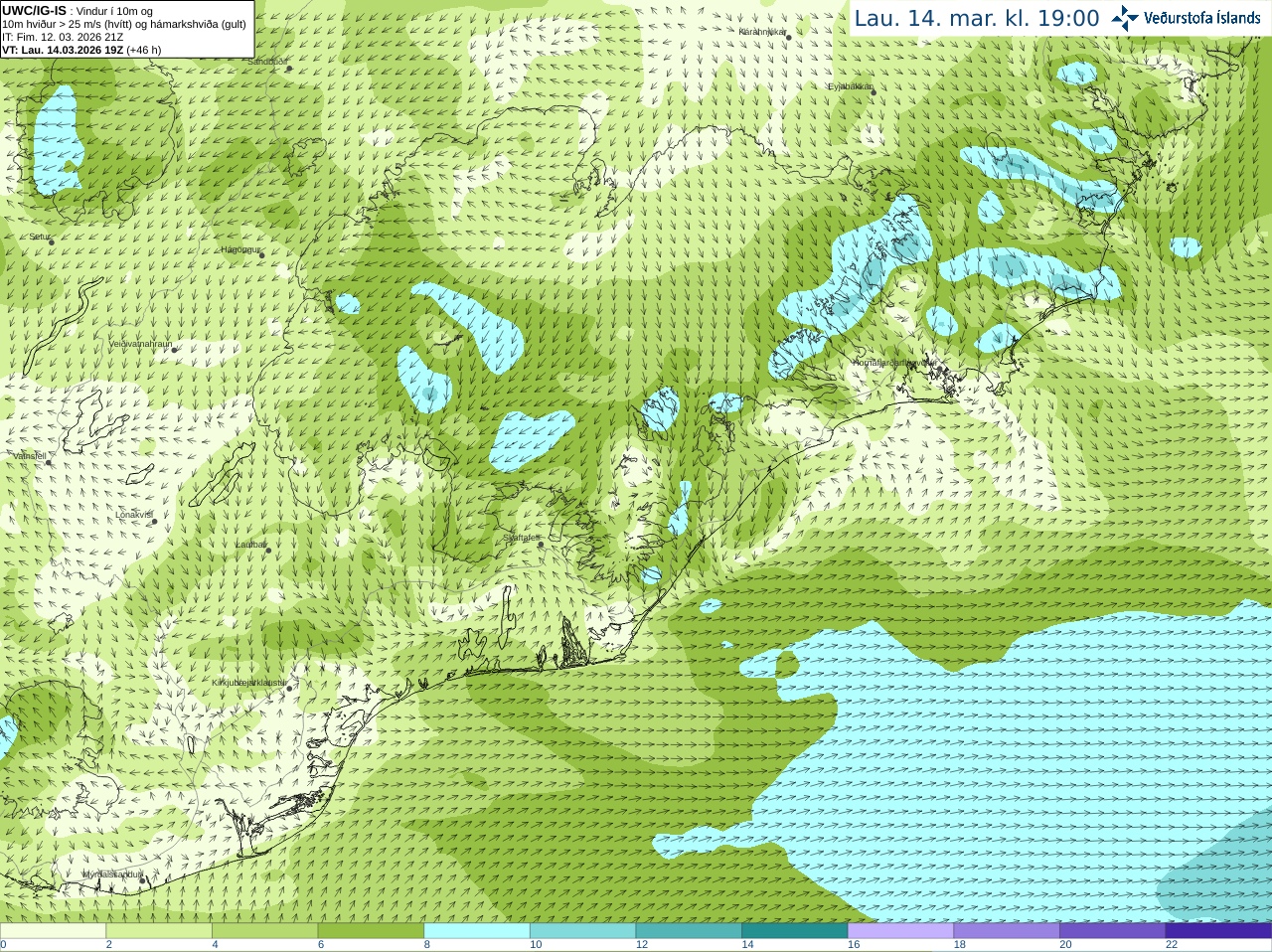Pick the 18–20 m/s purple legend swatch
The width and height of the screenshot is (1272, 952).
pyautogui.click(x=1007, y=931)
